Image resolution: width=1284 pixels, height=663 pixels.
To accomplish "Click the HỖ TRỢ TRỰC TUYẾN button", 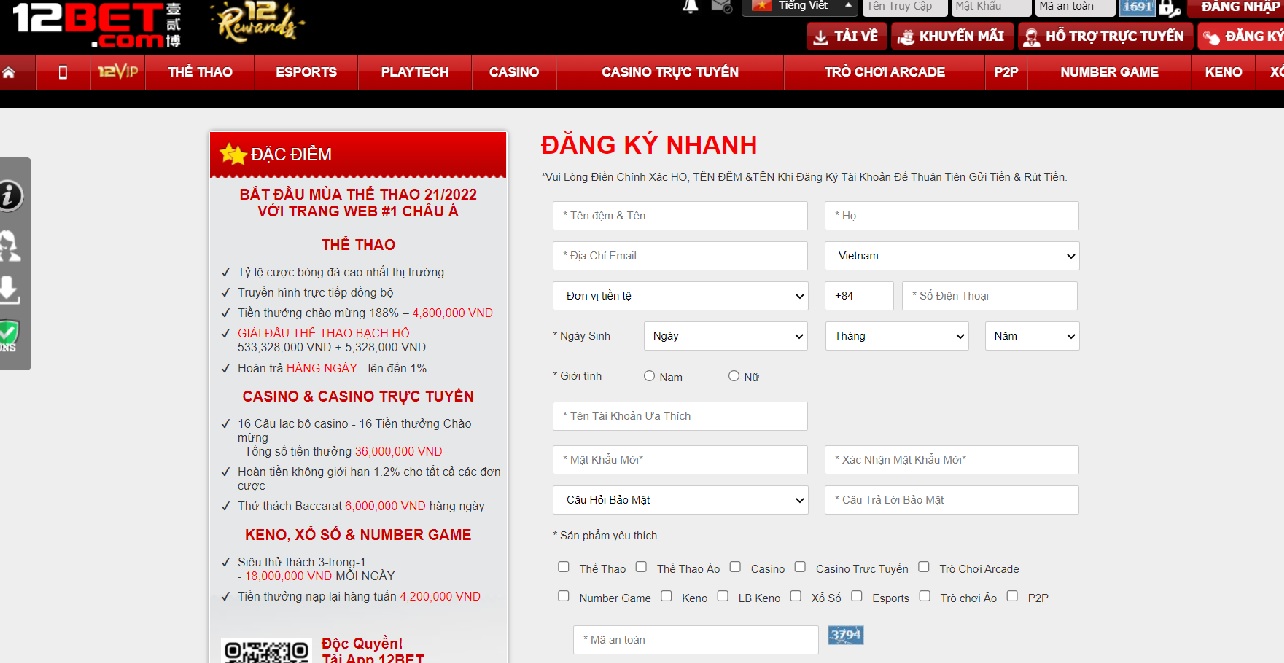I will 1105,36.
